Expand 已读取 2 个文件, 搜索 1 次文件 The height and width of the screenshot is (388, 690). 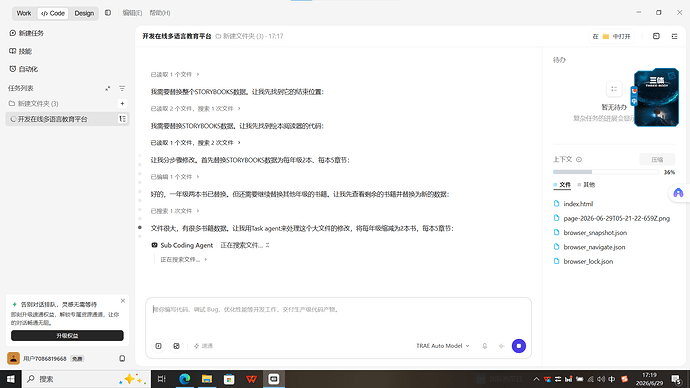point(195,108)
